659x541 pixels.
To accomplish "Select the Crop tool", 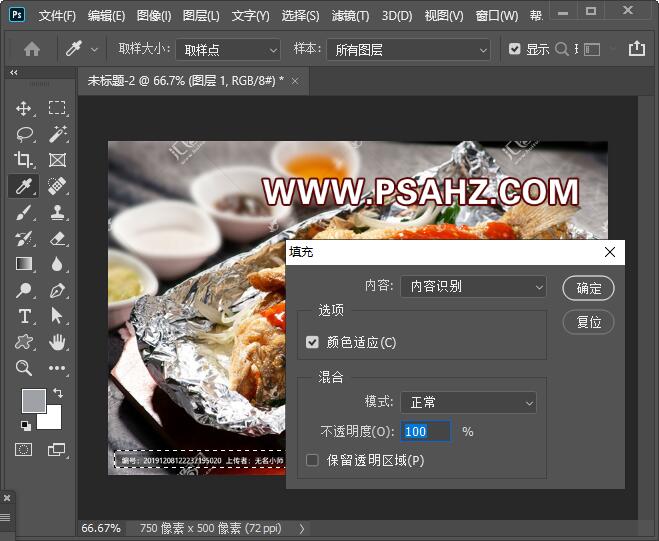I will point(24,160).
